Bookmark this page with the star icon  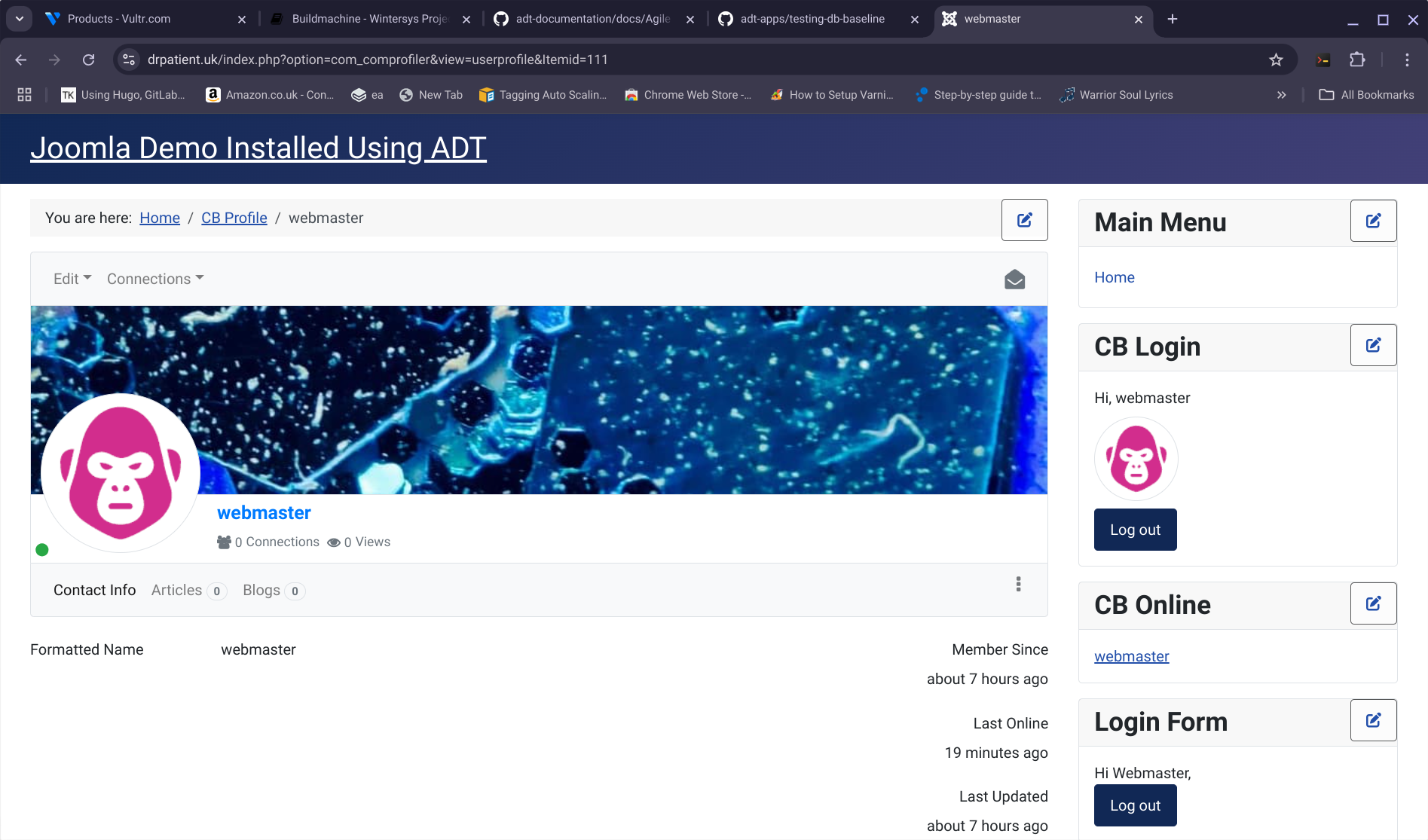tap(1276, 60)
